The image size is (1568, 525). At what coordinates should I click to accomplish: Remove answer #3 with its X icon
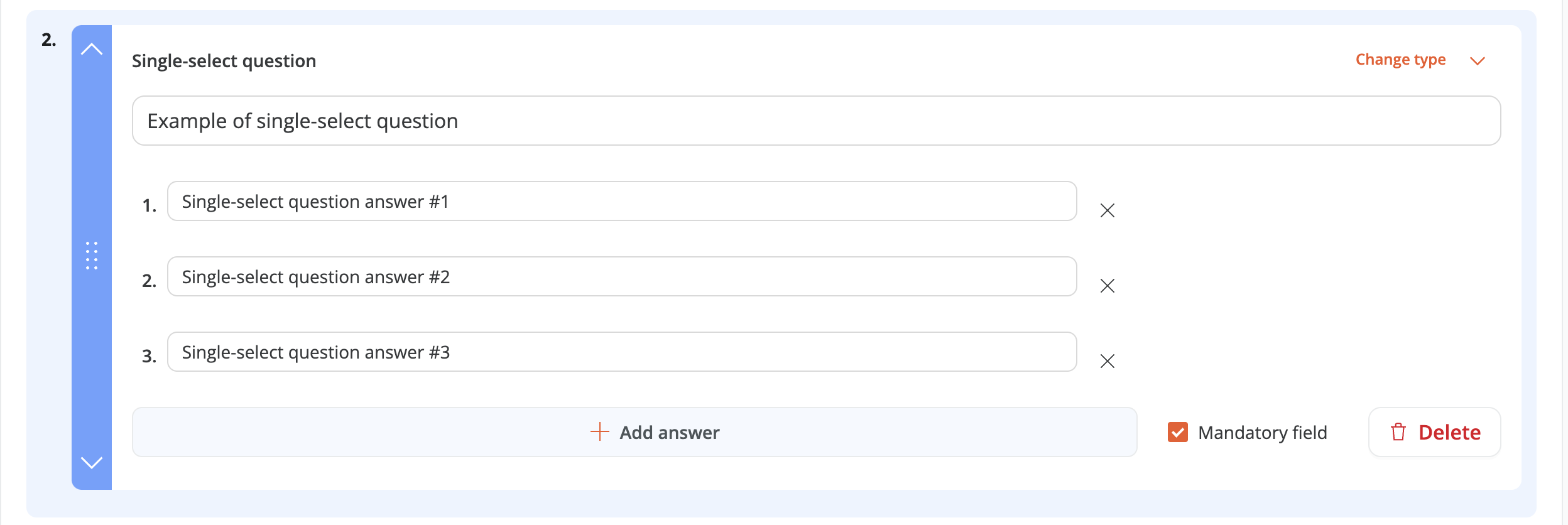pyautogui.click(x=1108, y=361)
